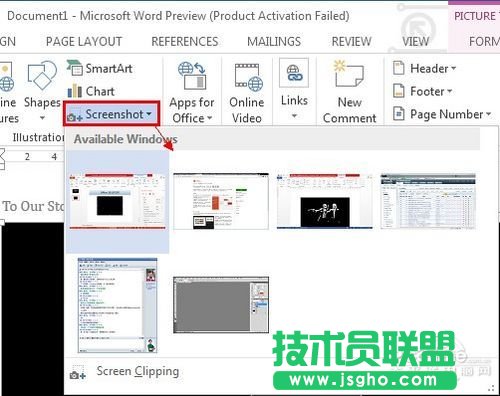Switch to the VIEW tab
Viewport: 500px width, 396px height.
415,41
